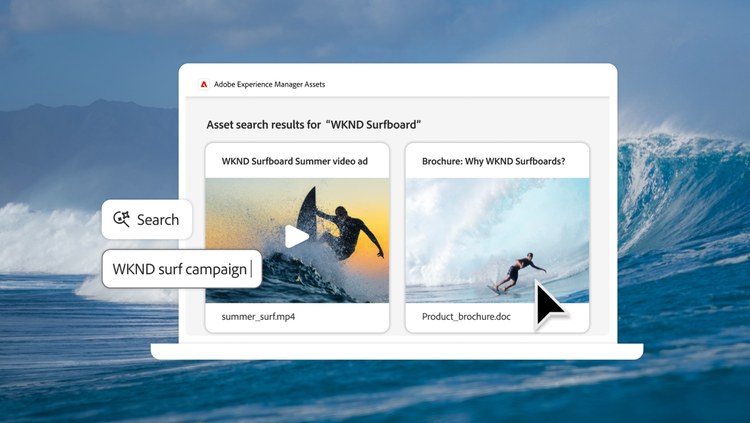Play the WKND Surfboard Summer video
Screen dimensions: 750x423
coord(297,237)
